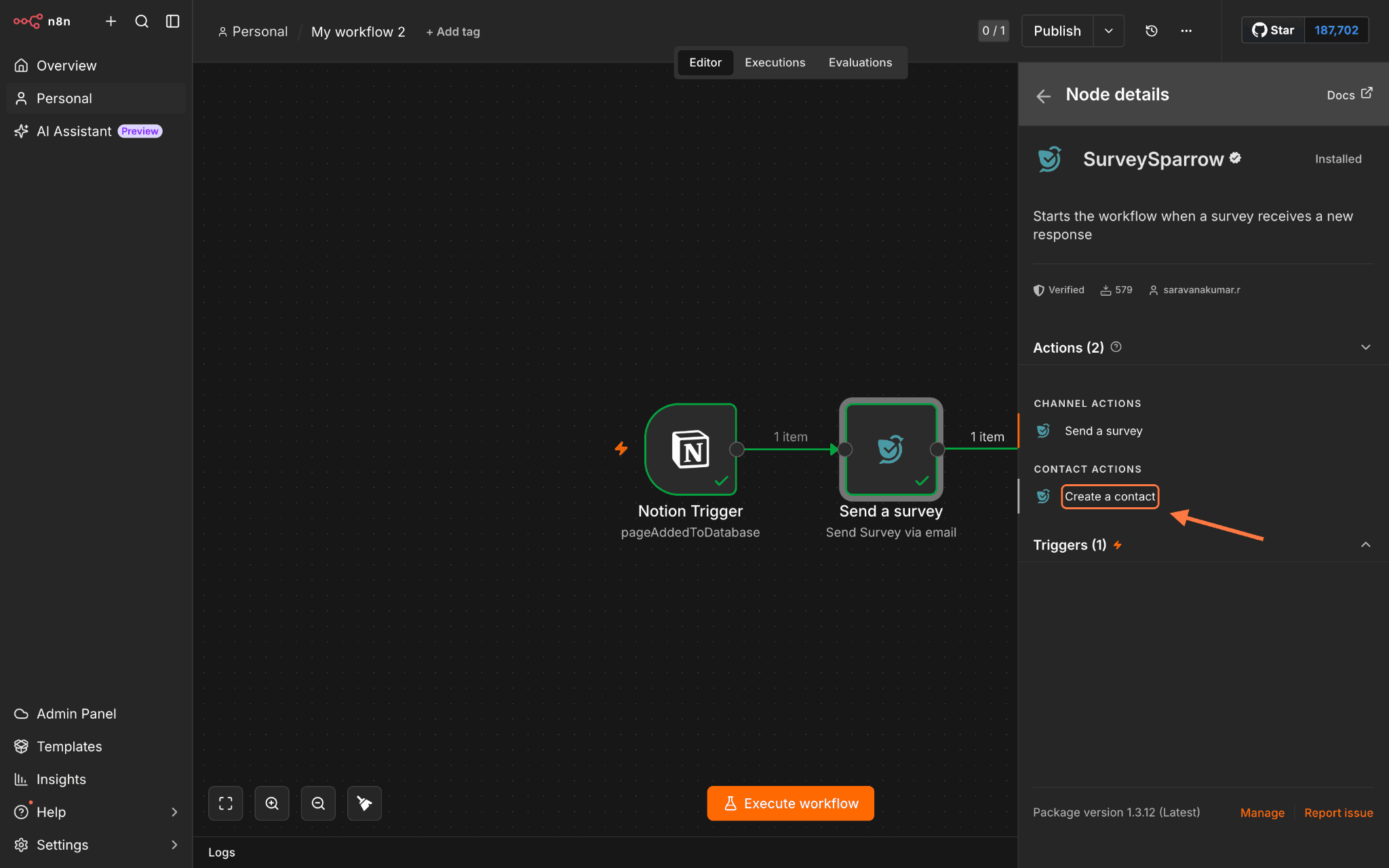This screenshot has width=1389, height=868.
Task: Click the trigger lightning bolt beside Notion Trigger
Action: (621, 448)
